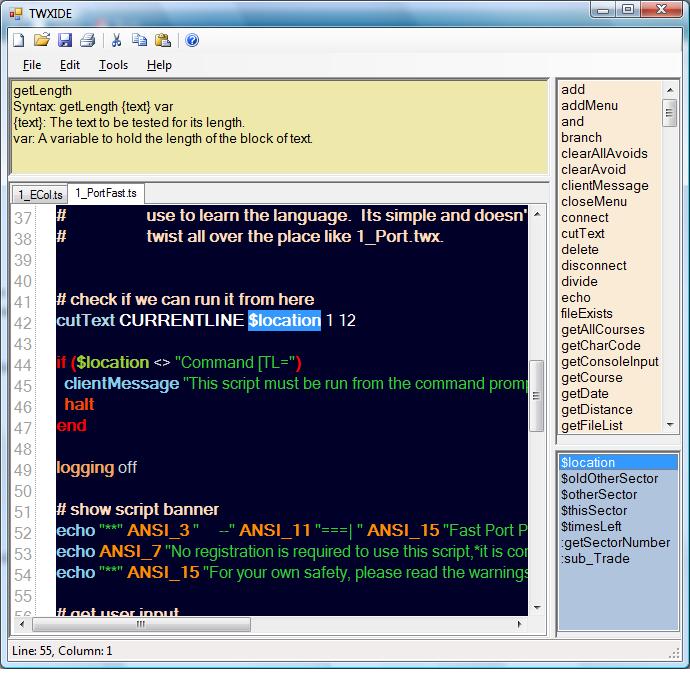The width and height of the screenshot is (690, 679).
Task: Open the Edit menu
Action: (70, 65)
